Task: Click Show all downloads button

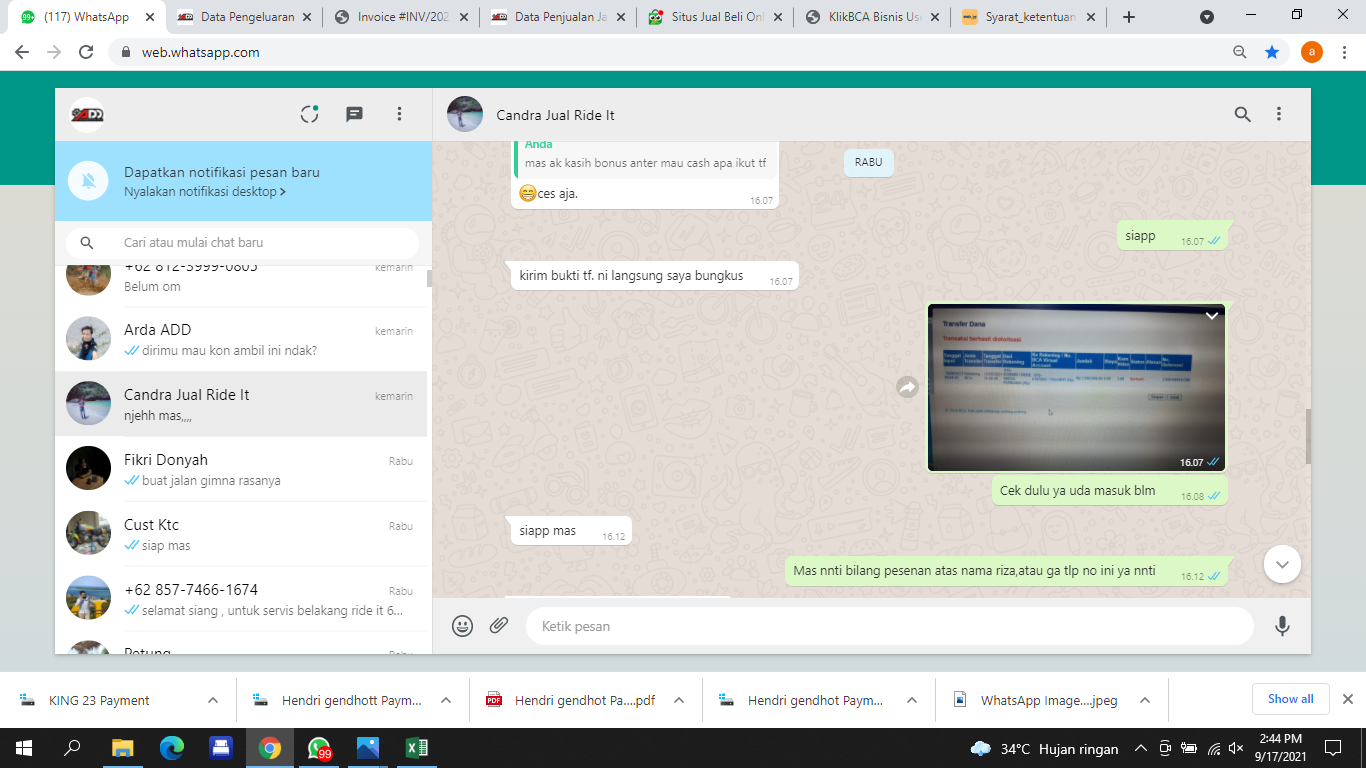Action: tap(1290, 699)
